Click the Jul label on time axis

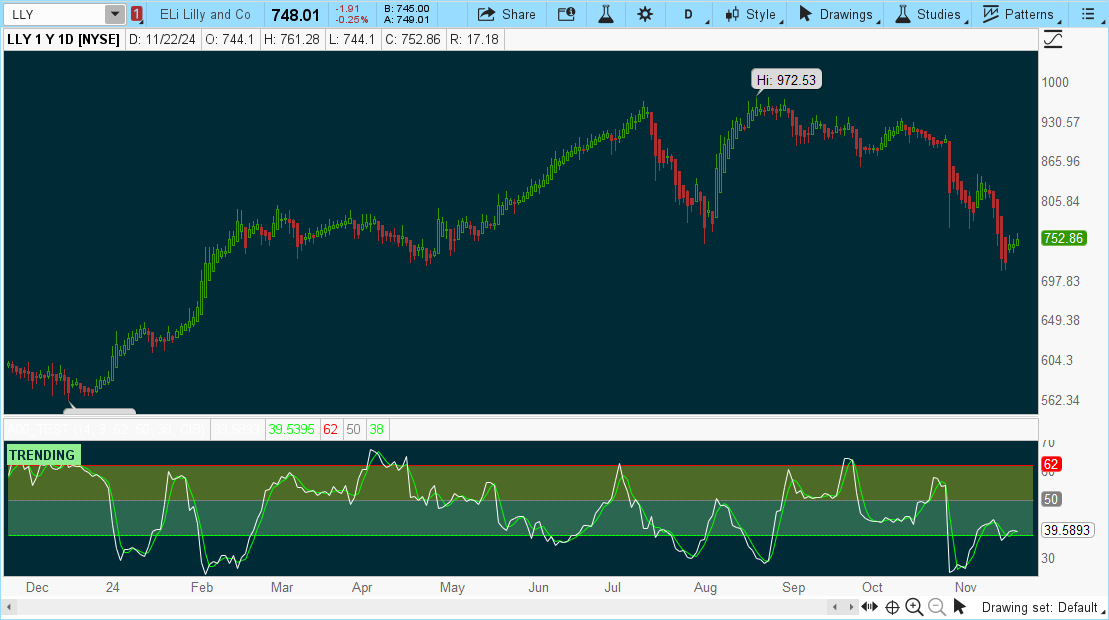612,587
